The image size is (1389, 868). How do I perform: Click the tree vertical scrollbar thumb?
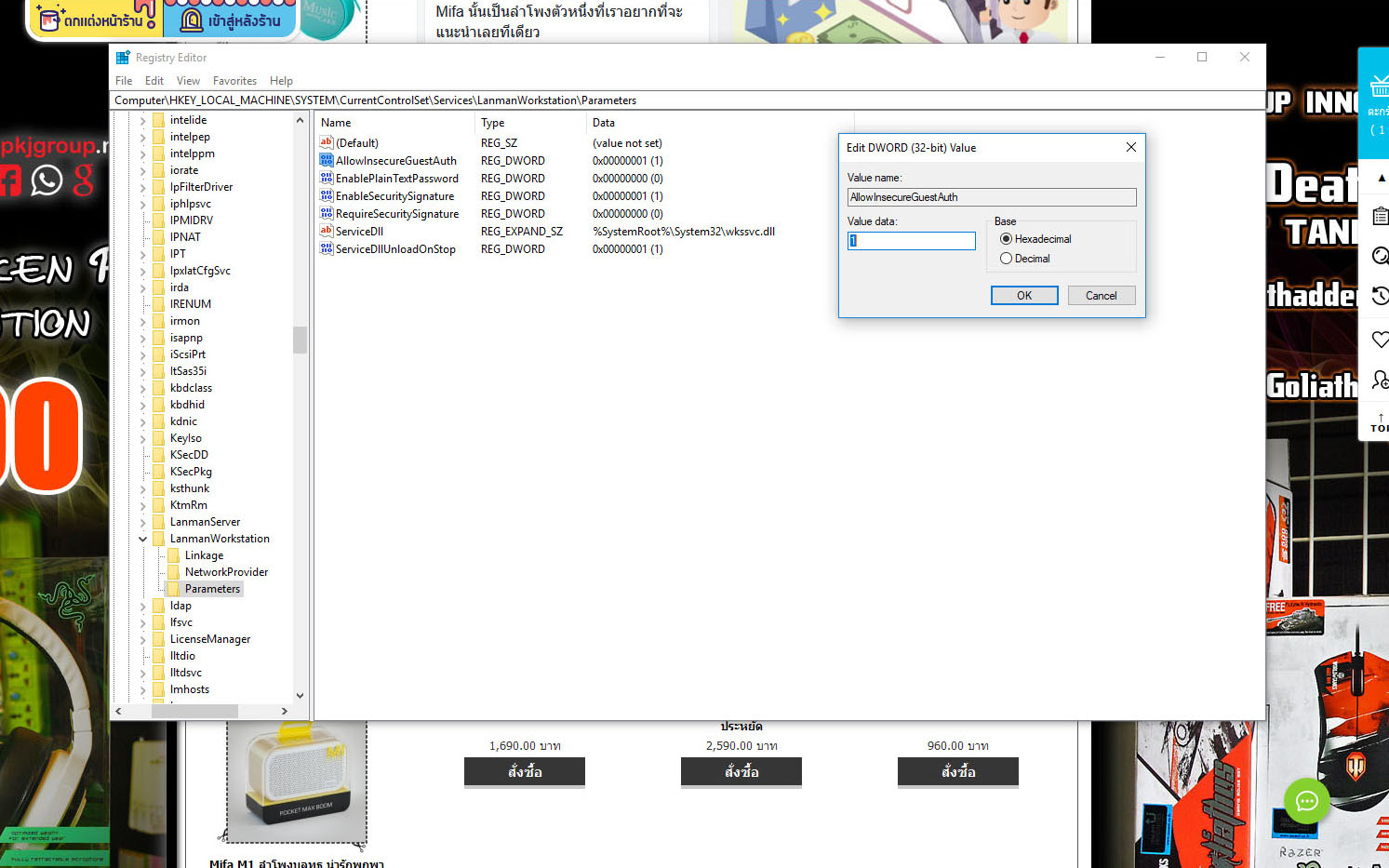(x=300, y=340)
